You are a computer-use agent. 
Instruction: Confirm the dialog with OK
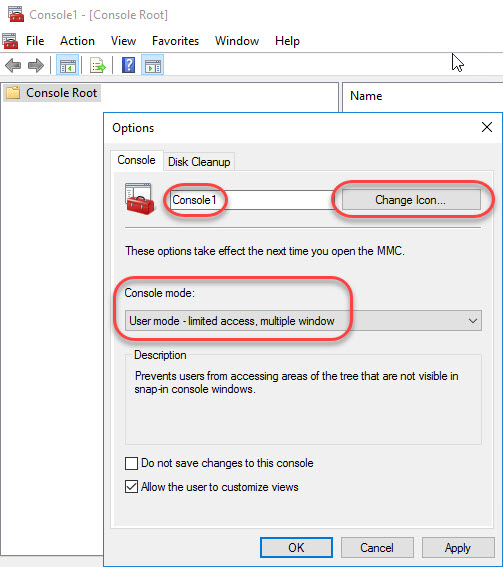(296, 547)
